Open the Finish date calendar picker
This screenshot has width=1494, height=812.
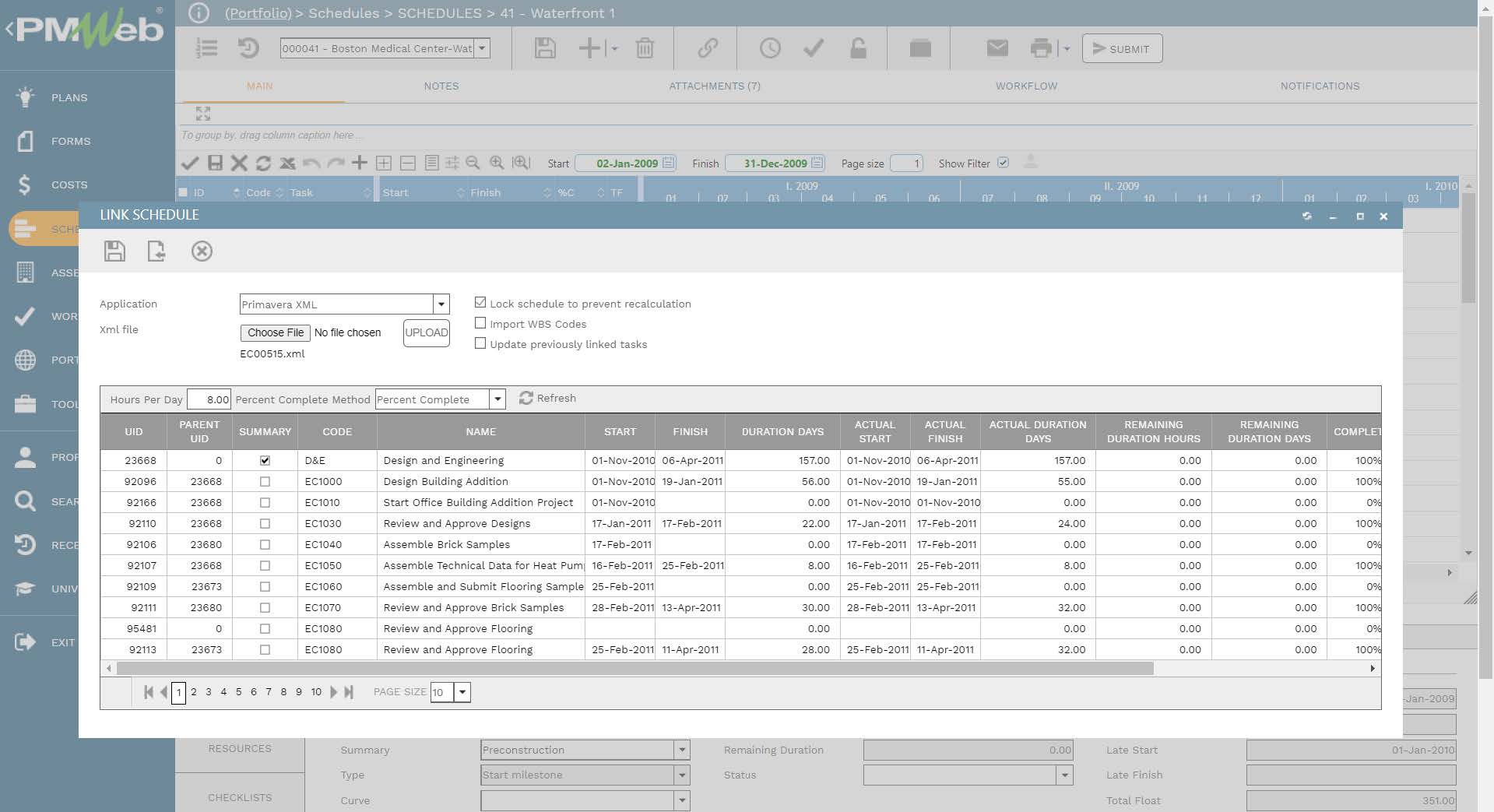[x=817, y=163]
